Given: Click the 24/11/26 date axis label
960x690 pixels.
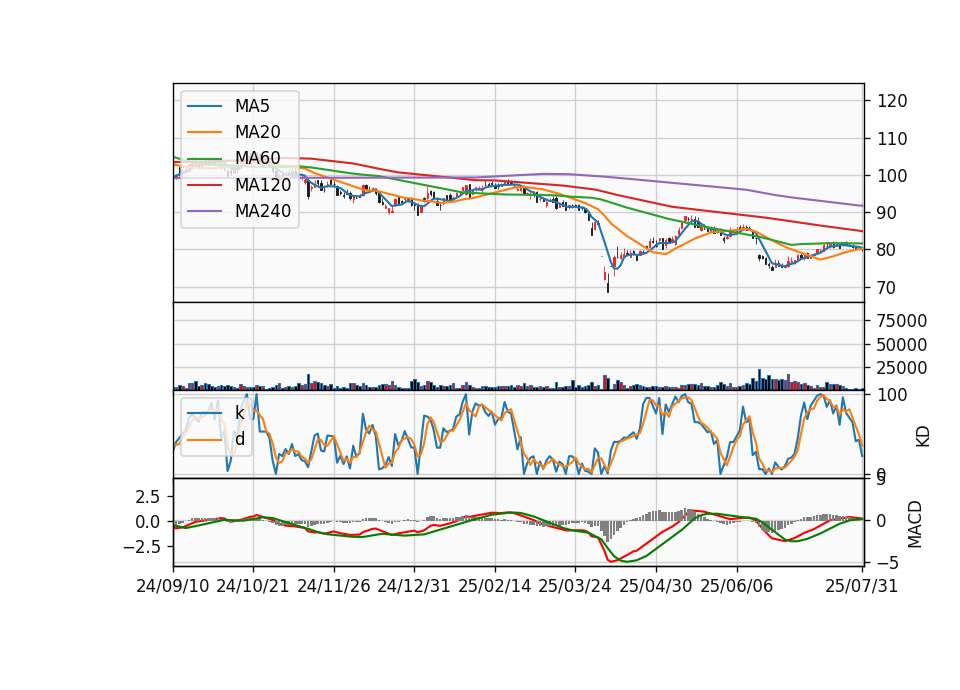Looking at the screenshot, I should pos(334,586).
